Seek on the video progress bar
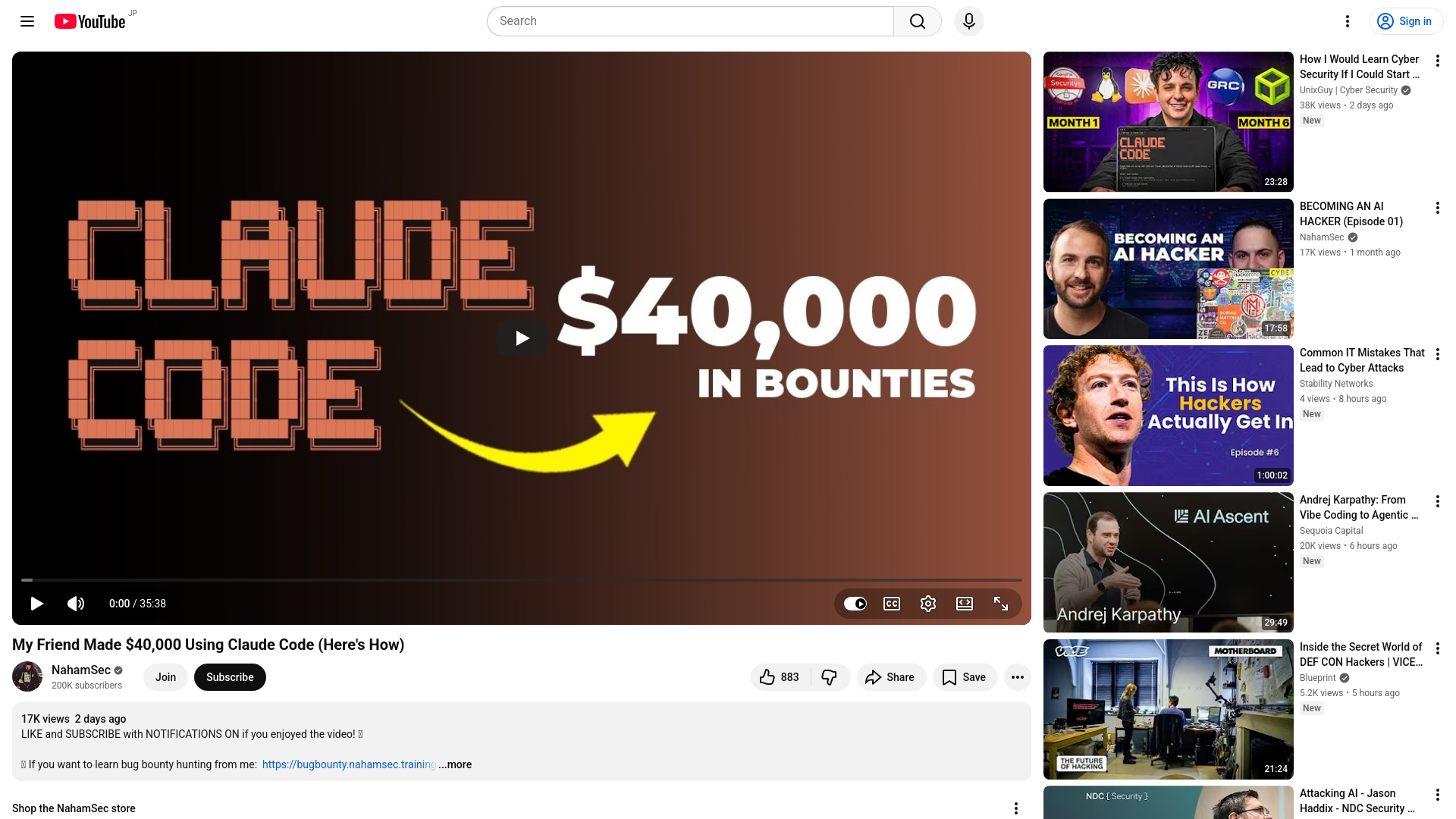Viewport: 1456px width, 819px height. click(x=522, y=580)
